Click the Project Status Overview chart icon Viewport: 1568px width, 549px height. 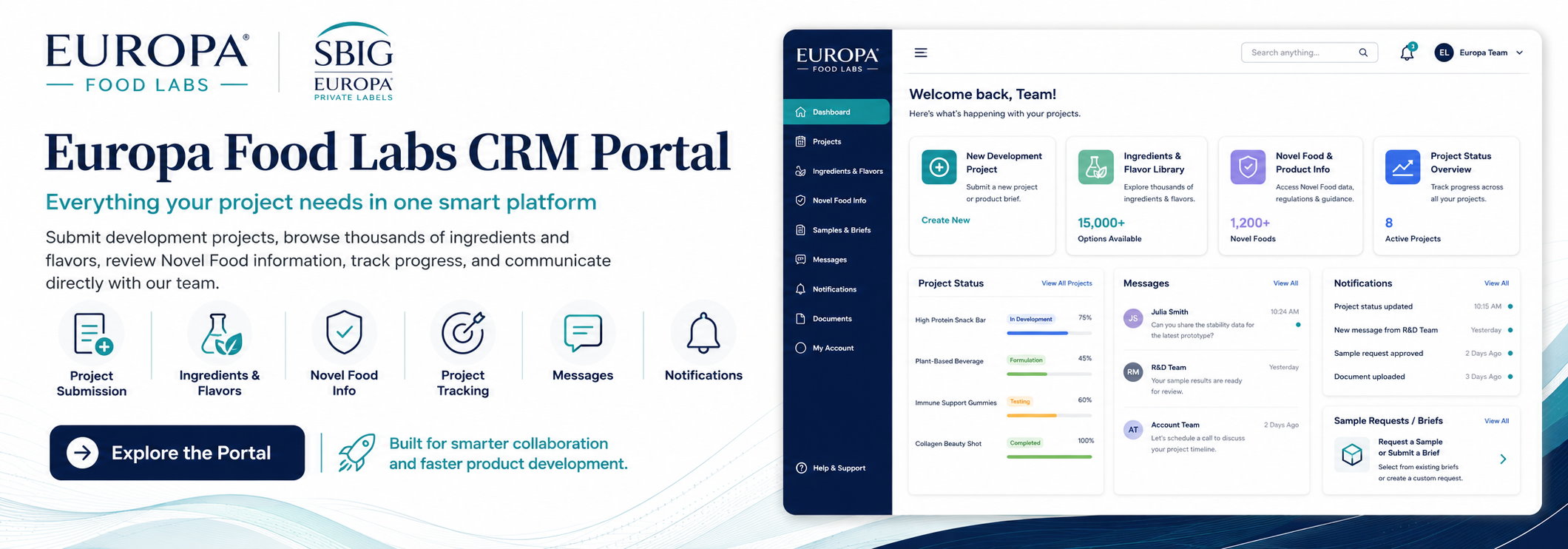[x=1402, y=167]
